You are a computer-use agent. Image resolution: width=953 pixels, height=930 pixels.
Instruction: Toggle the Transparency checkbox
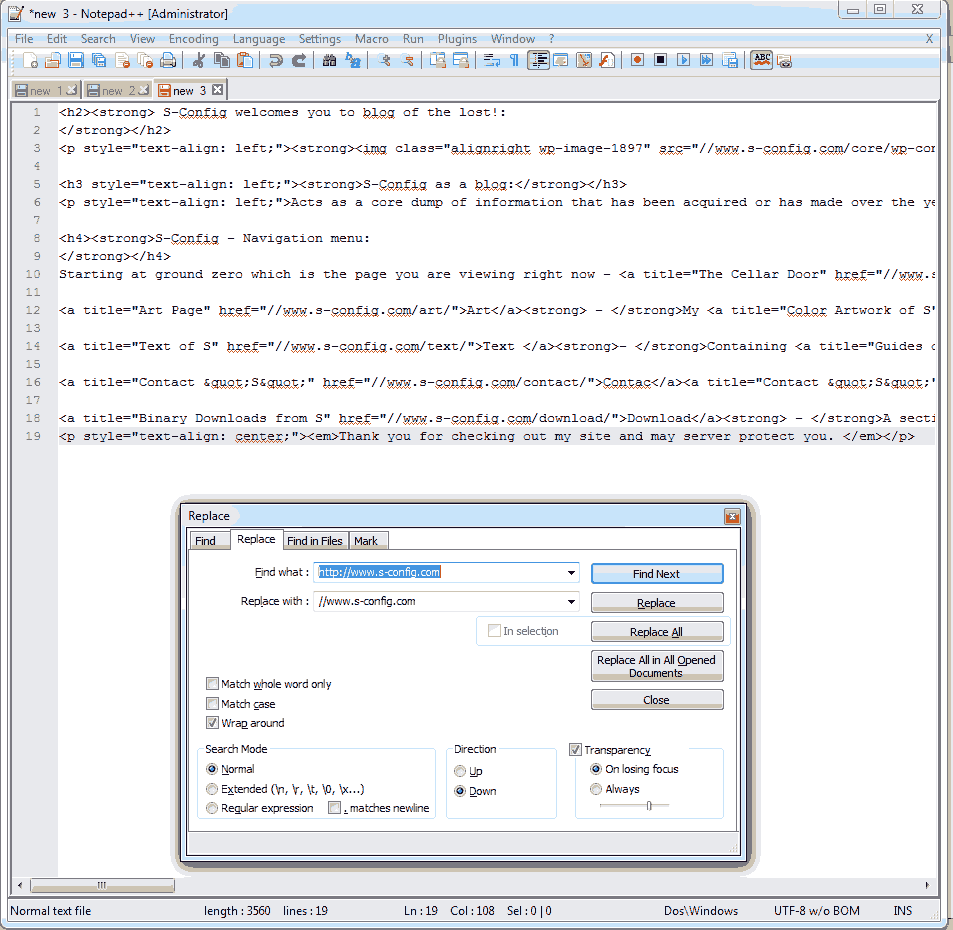tap(576, 749)
